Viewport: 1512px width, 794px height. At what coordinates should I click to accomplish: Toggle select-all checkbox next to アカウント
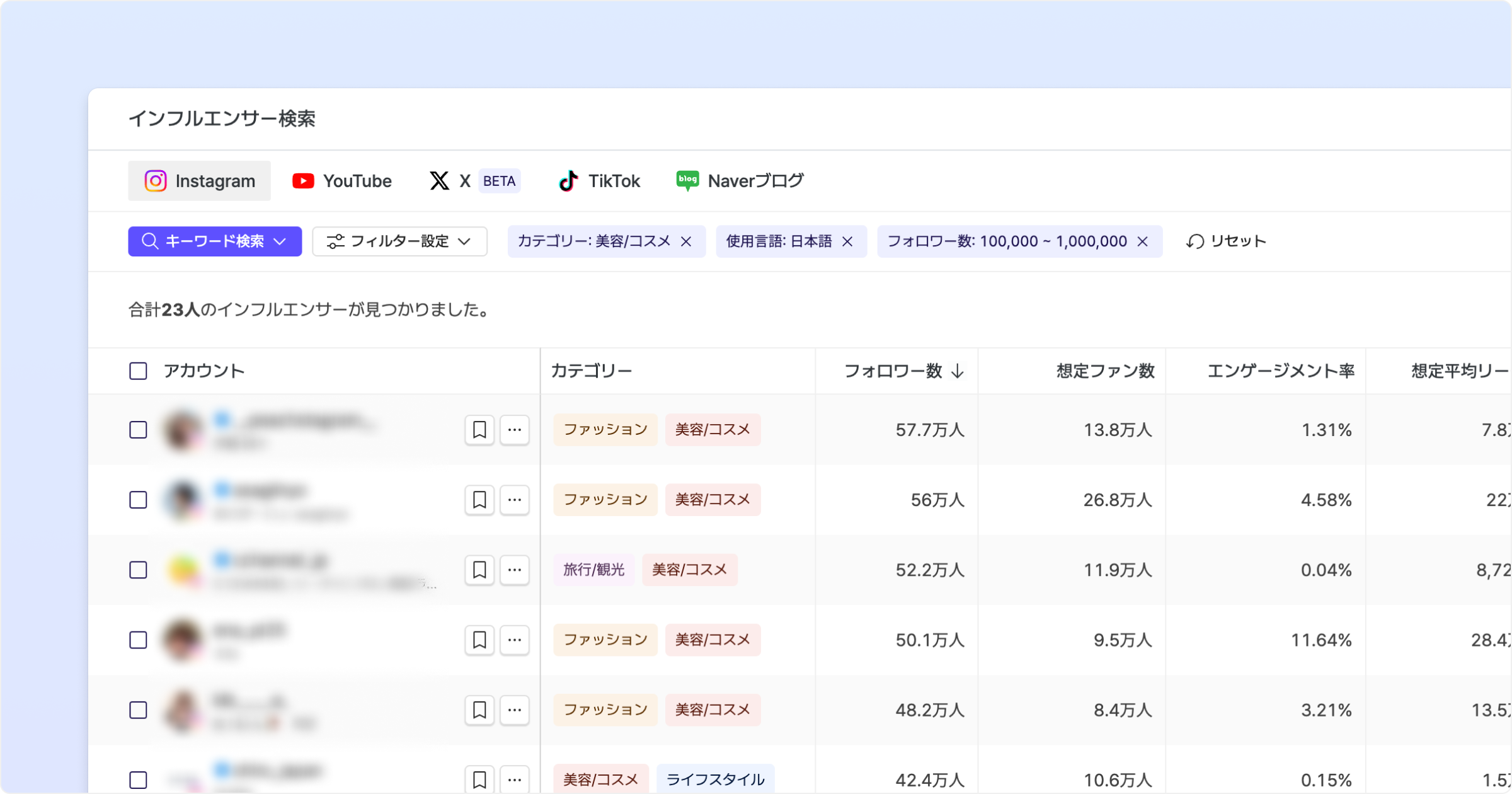[x=138, y=371]
